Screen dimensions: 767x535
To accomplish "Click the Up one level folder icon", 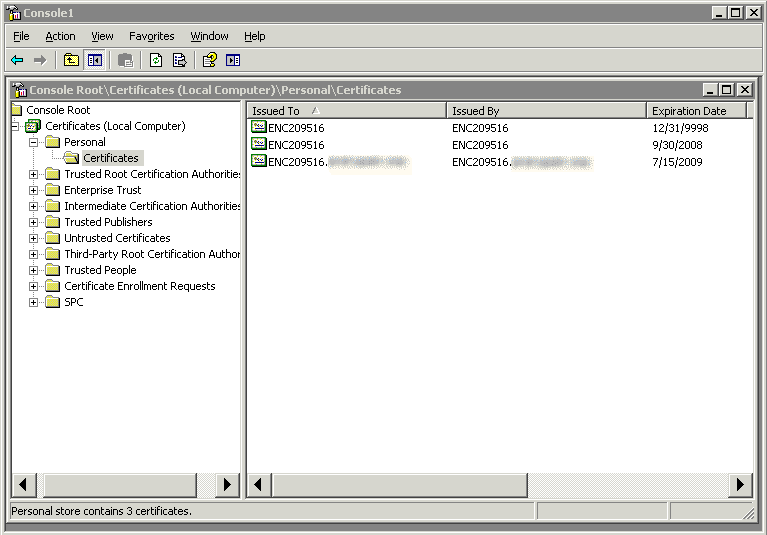I will 71,60.
